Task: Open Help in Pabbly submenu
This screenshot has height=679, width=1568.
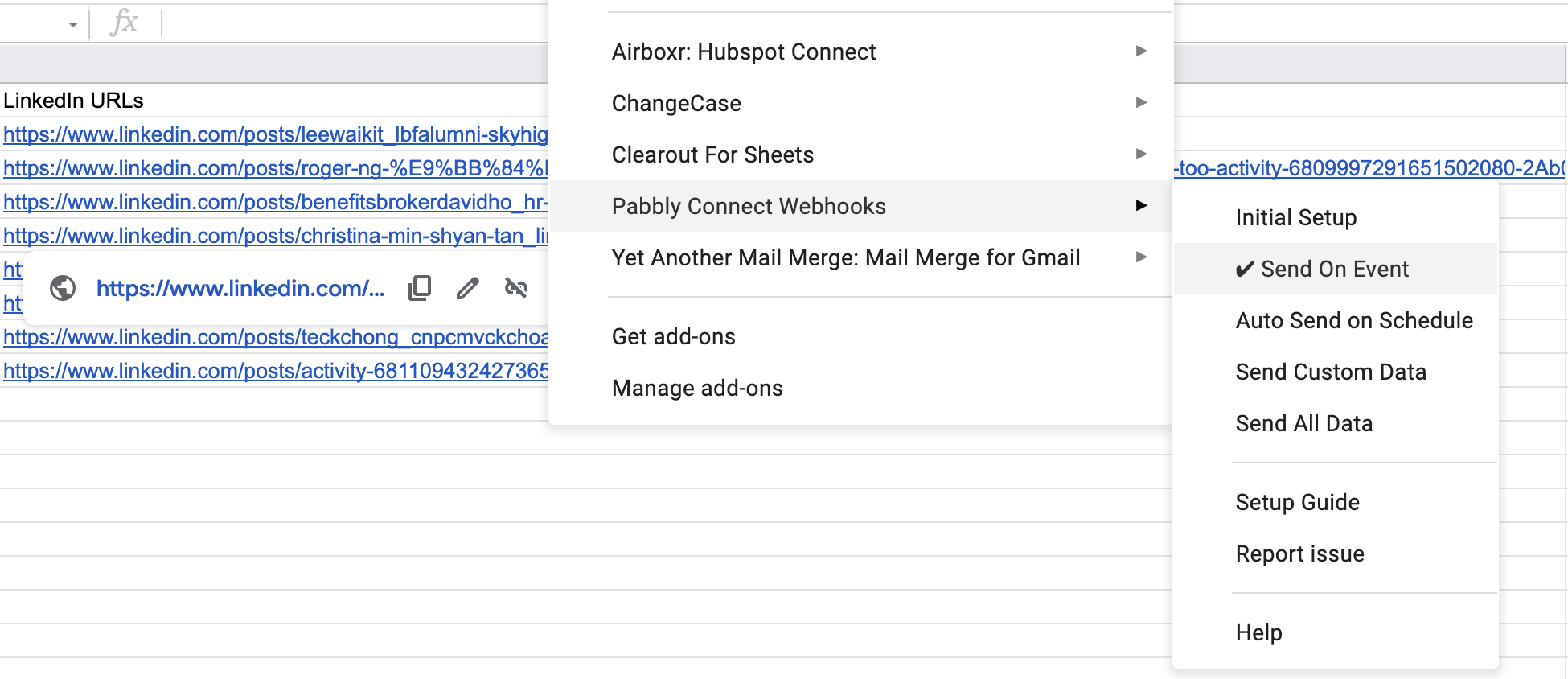Action: pyautogui.click(x=1336, y=632)
